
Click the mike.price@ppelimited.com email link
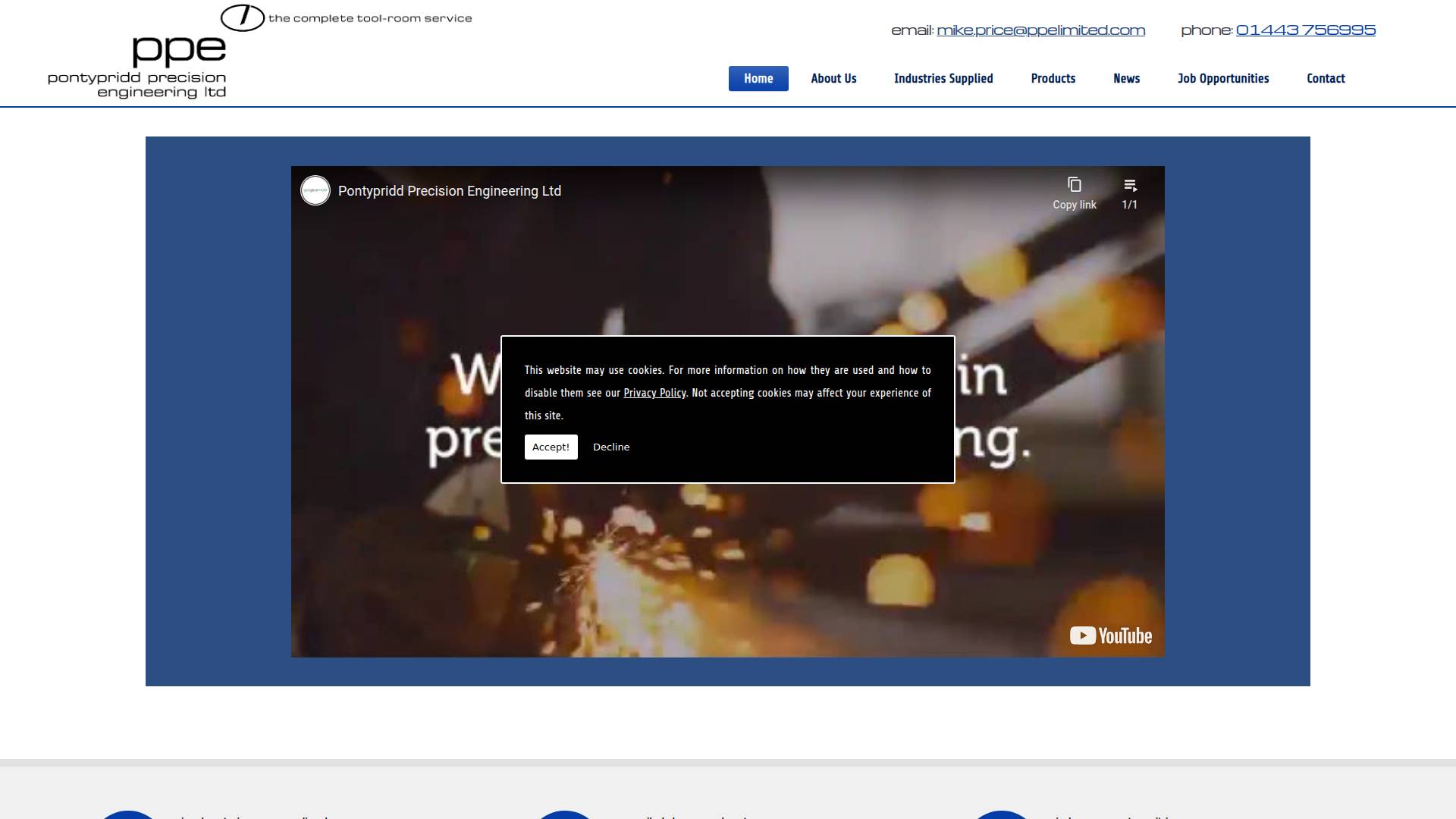tap(1040, 30)
